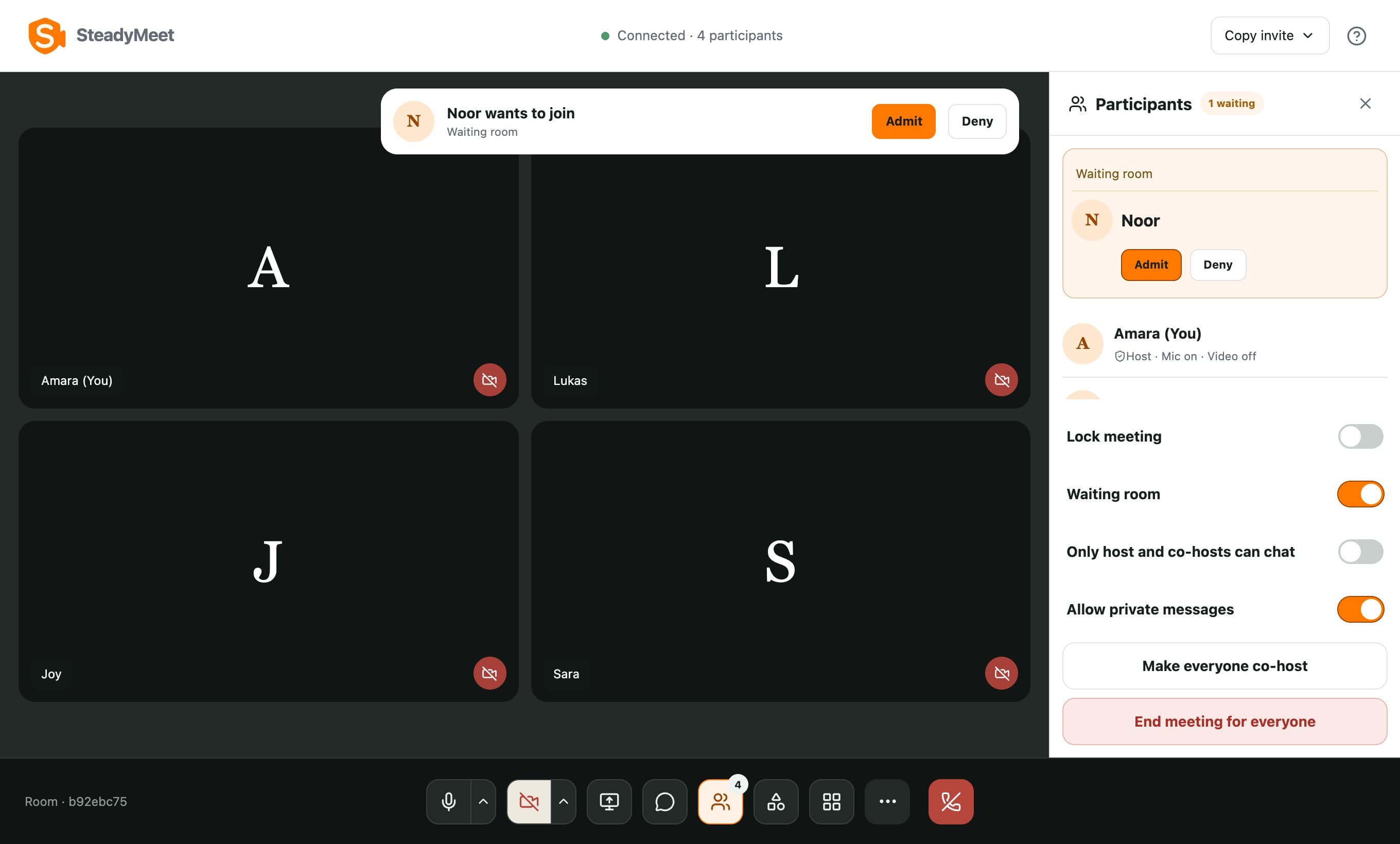Viewport: 1400px width, 844px height.
Task: Deny Noor in the top notification
Action: click(977, 121)
